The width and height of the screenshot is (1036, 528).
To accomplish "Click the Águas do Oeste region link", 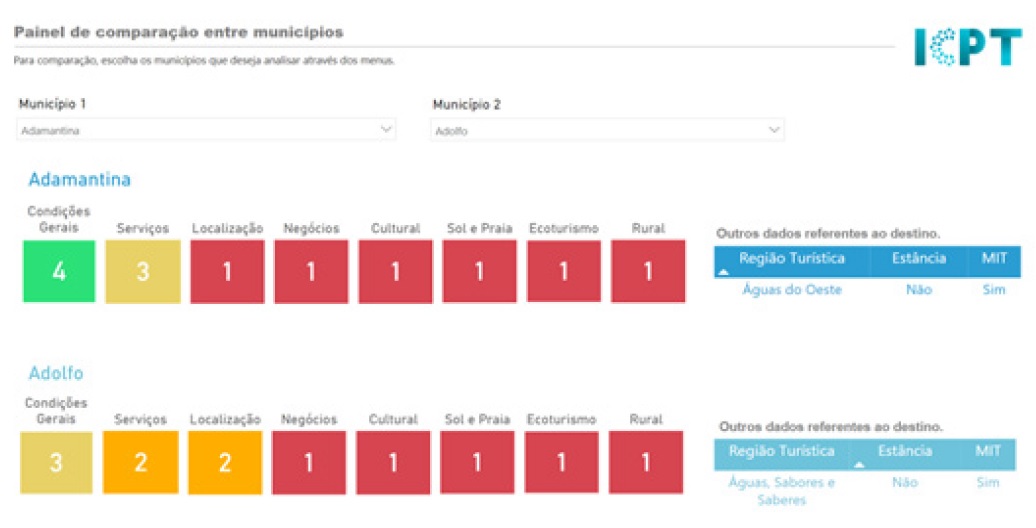I will (x=791, y=290).
